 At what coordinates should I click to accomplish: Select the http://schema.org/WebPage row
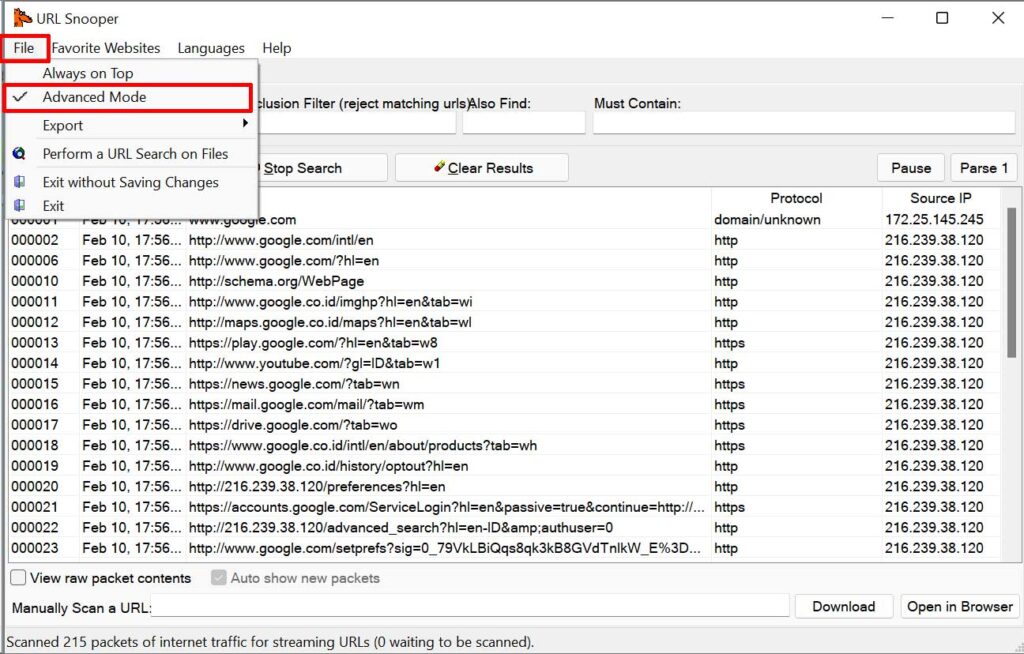[x=504, y=281]
